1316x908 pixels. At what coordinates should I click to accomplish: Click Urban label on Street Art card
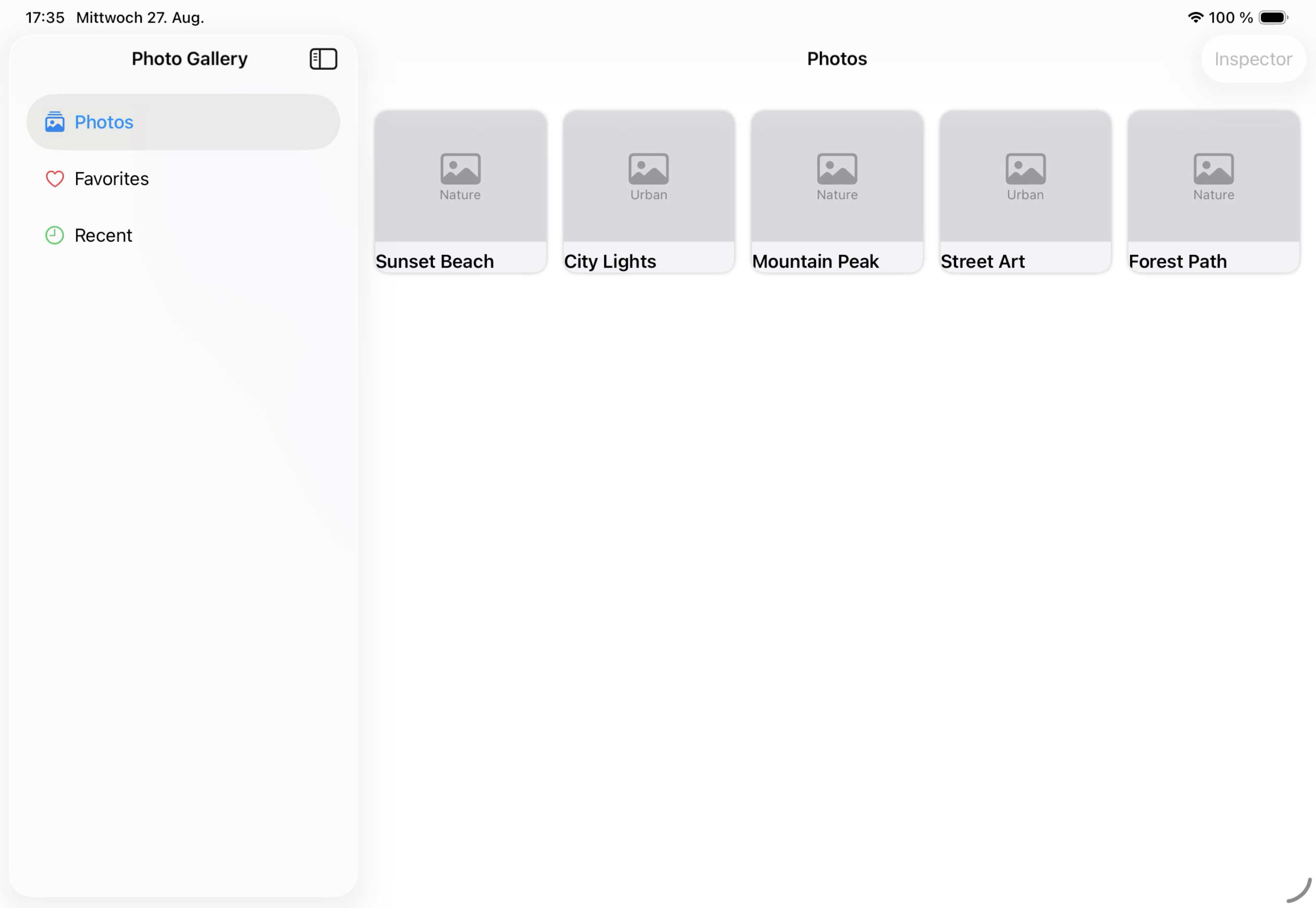1025,195
